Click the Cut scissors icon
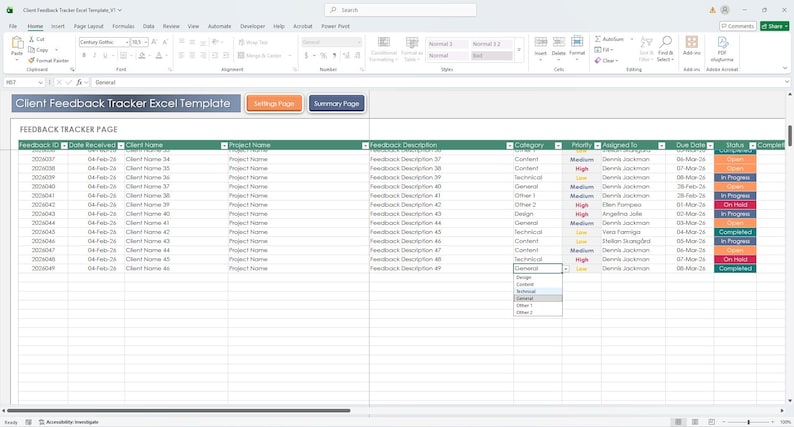 point(31,39)
